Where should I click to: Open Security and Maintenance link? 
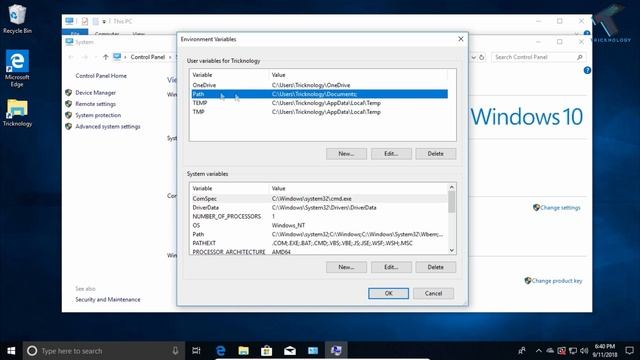(108, 300)
